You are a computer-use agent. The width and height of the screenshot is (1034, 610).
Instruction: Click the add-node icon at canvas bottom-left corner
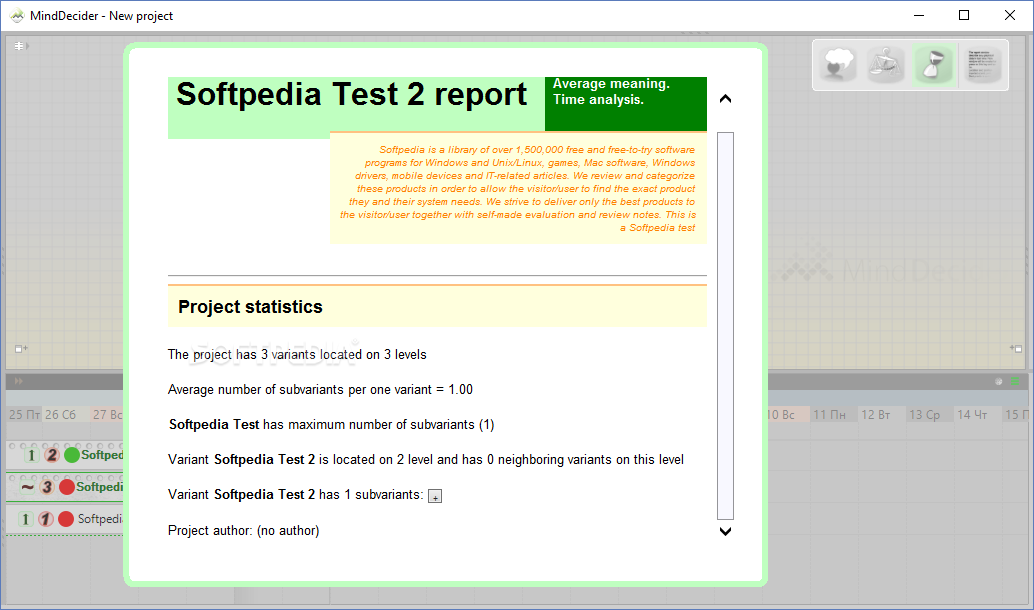point(20,348)
